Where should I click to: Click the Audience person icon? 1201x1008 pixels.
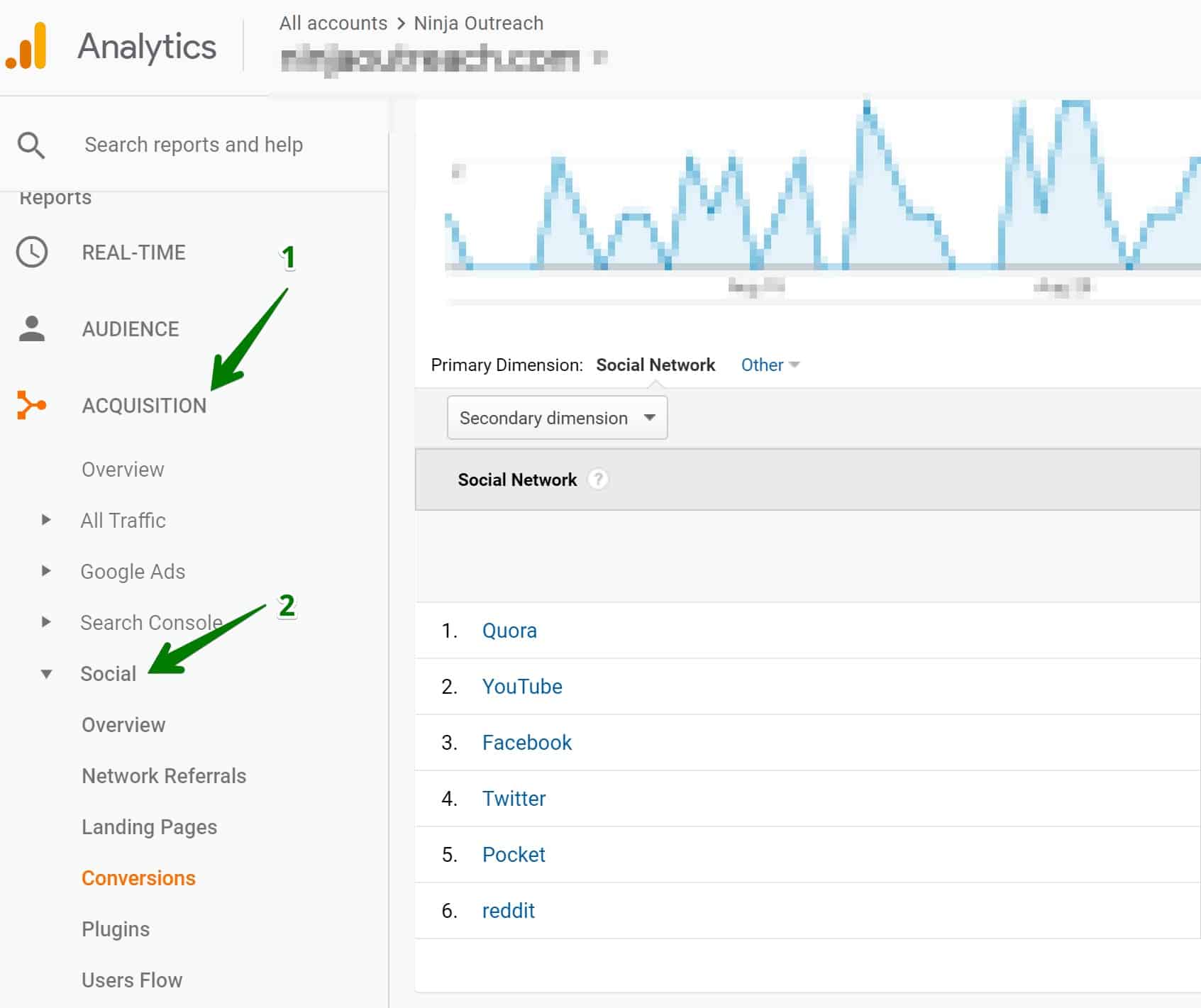click(x=32, y=328)
